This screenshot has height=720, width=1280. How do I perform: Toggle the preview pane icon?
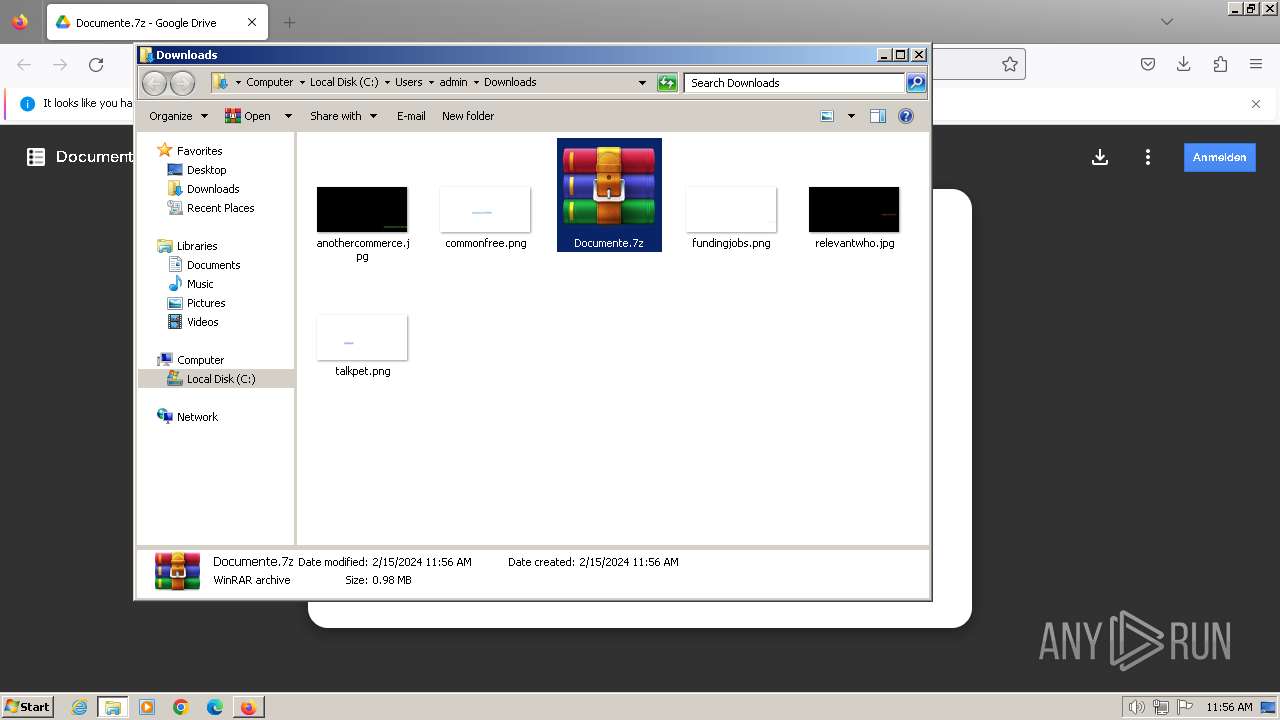click(878, 116)
